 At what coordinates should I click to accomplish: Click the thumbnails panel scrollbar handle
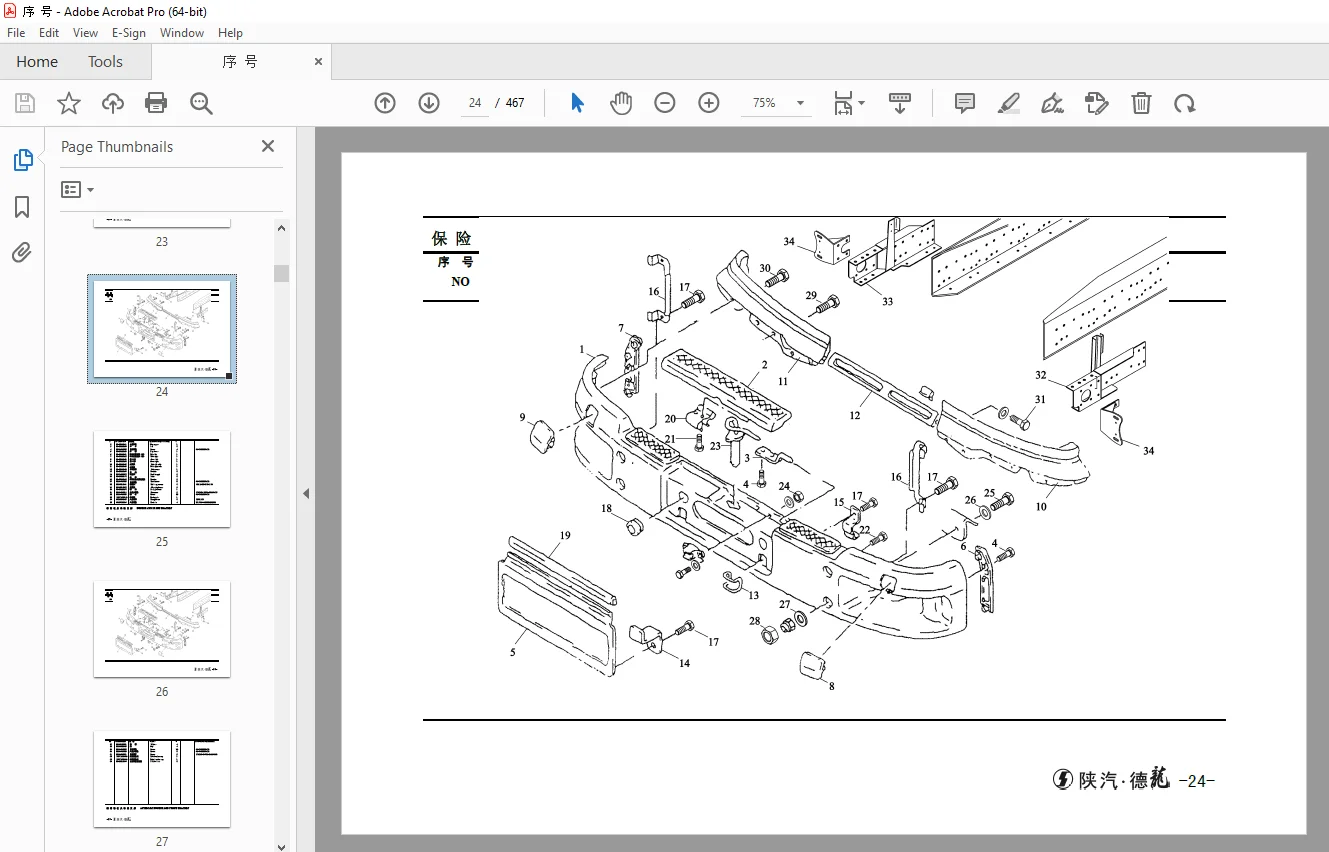282,273
